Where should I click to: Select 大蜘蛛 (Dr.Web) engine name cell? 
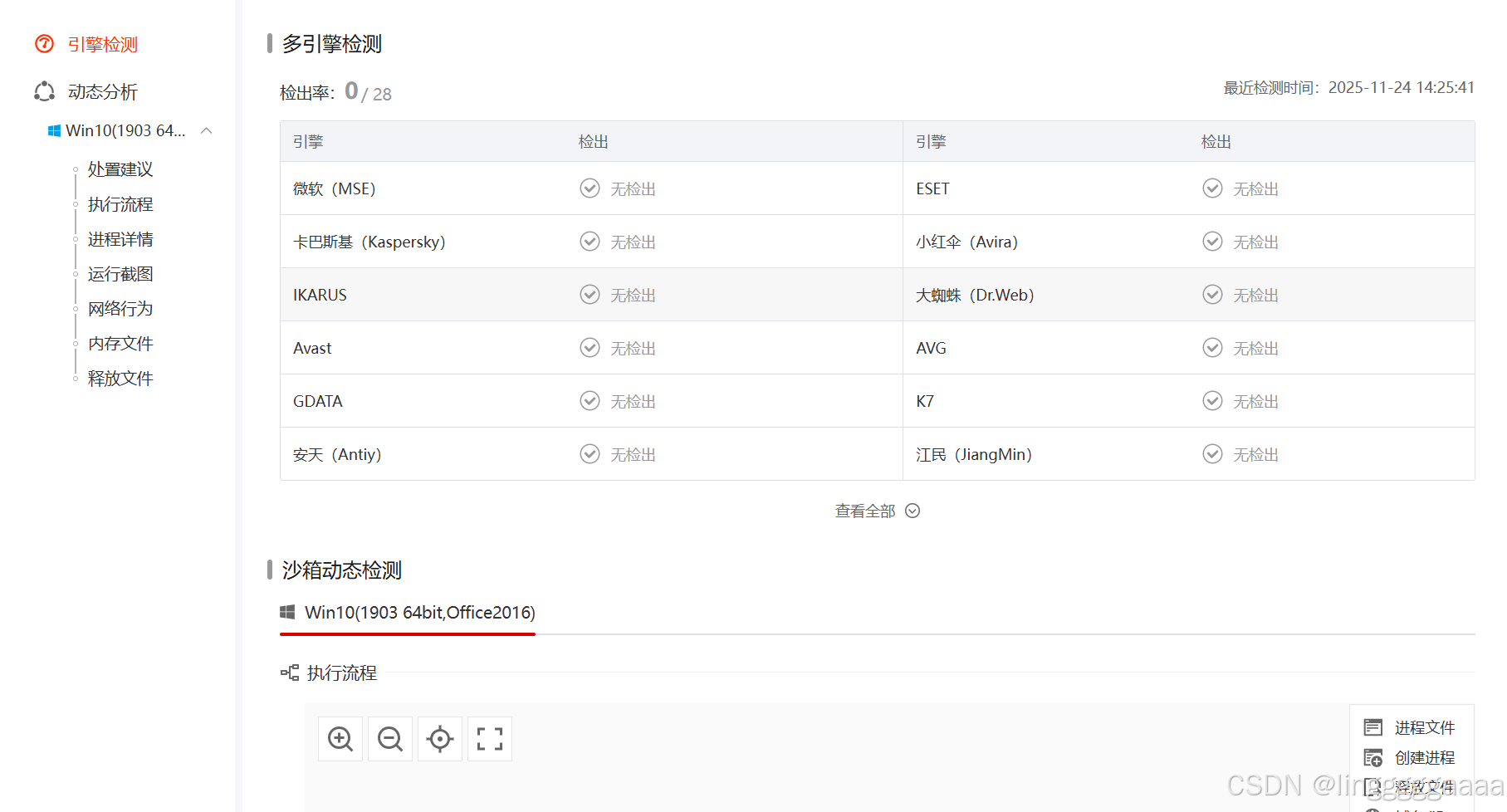point(975,296)
